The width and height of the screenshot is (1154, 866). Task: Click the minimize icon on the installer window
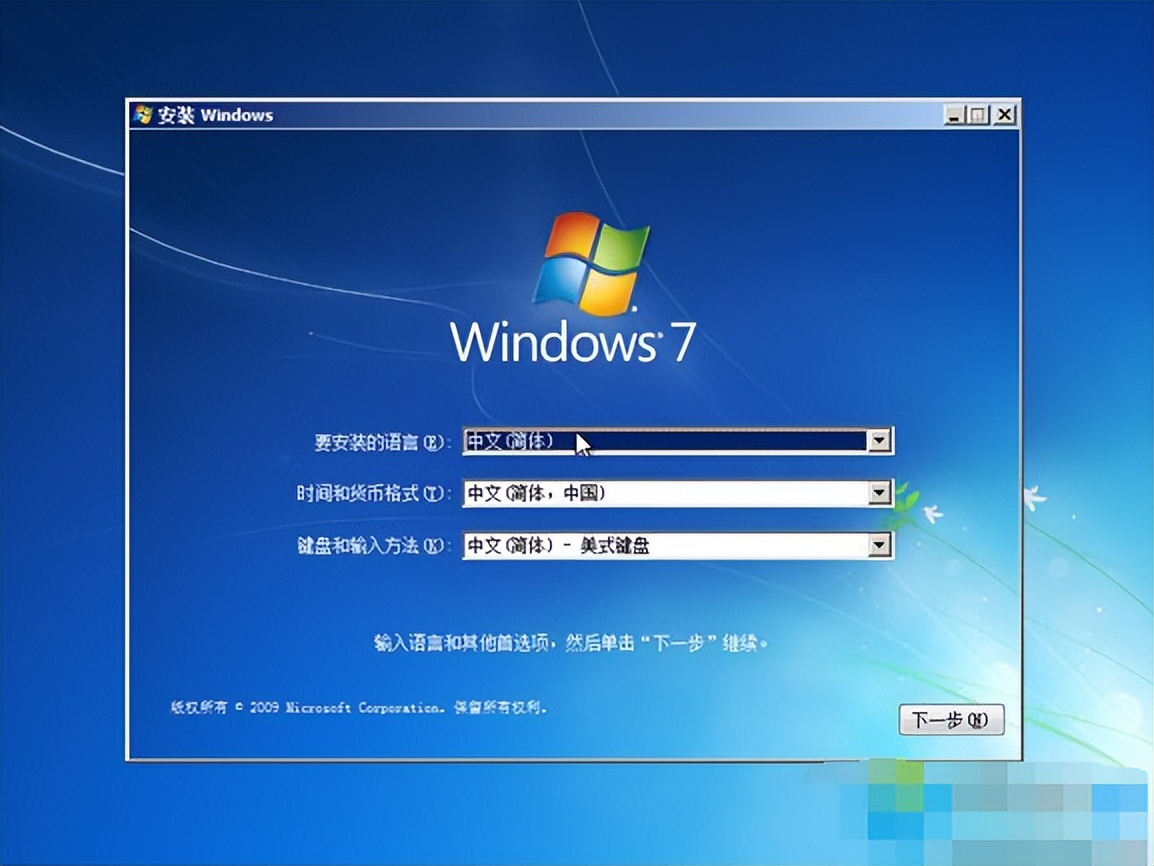952,114
